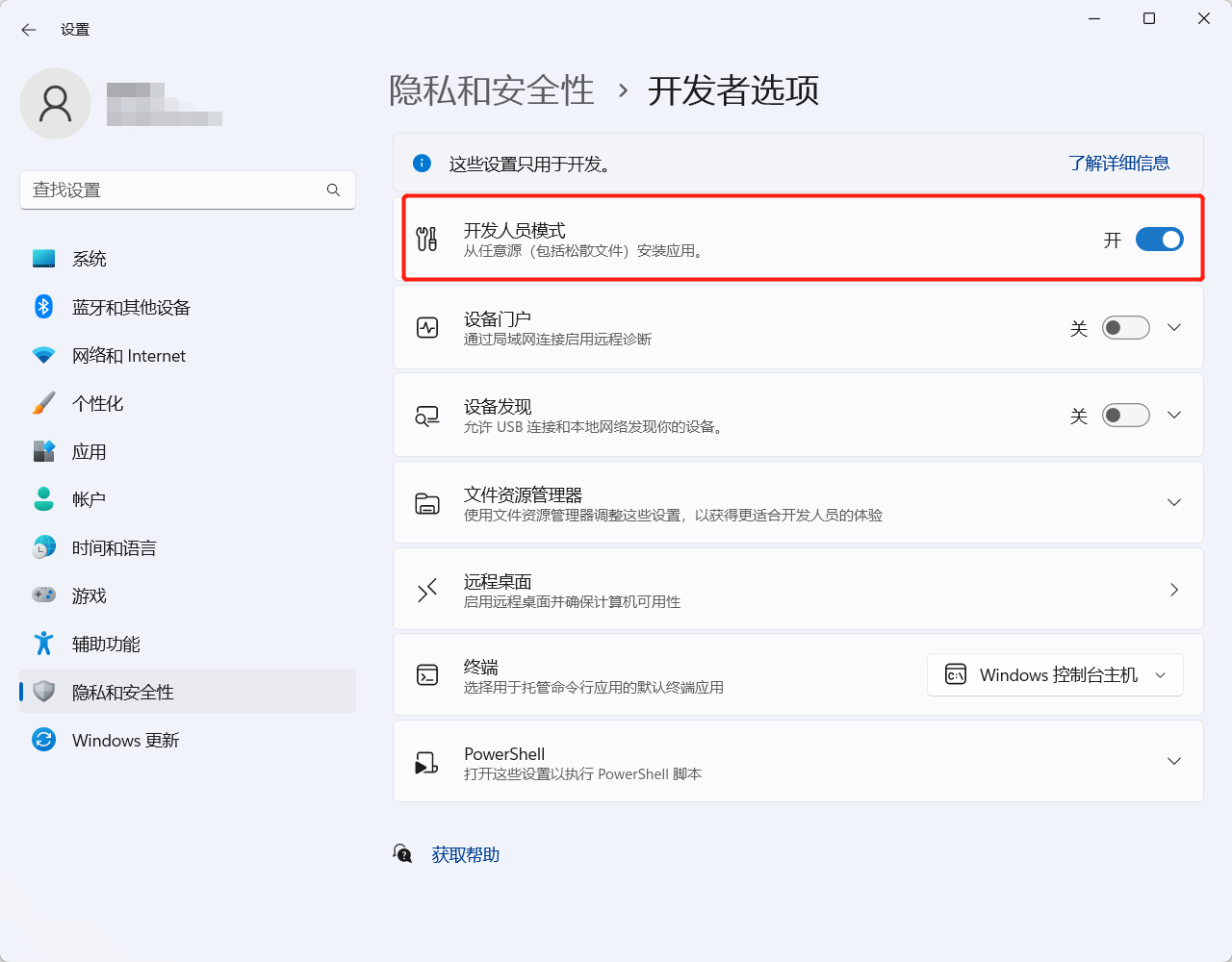This screenshot has width=1232, height=962.
Task: Click the back arrow icon
Action: pos(29,30)
